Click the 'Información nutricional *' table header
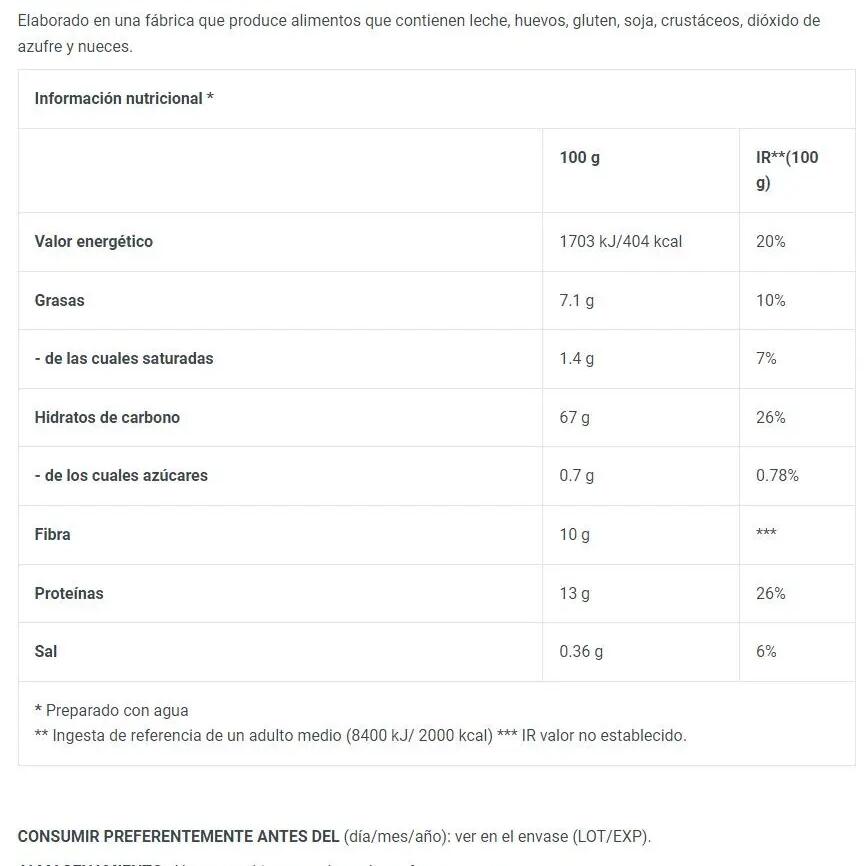The image size is (866, 866). click(124, 98)
